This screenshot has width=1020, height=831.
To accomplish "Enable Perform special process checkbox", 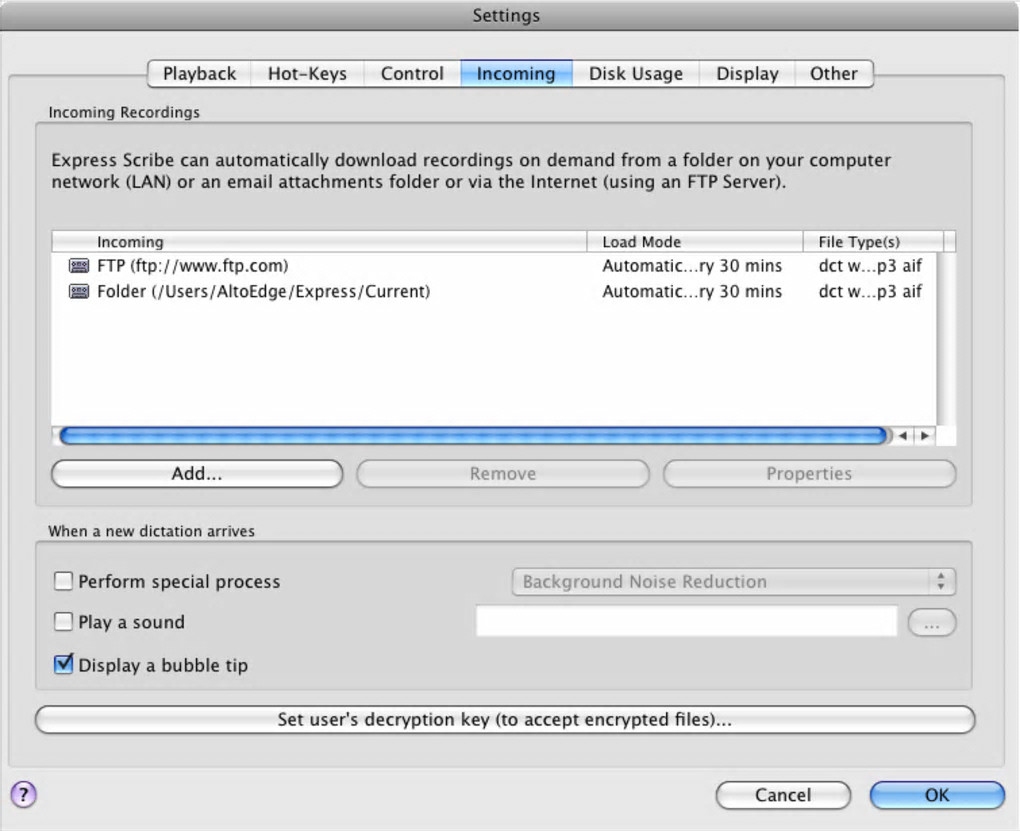I will click(x=63, y=580).
